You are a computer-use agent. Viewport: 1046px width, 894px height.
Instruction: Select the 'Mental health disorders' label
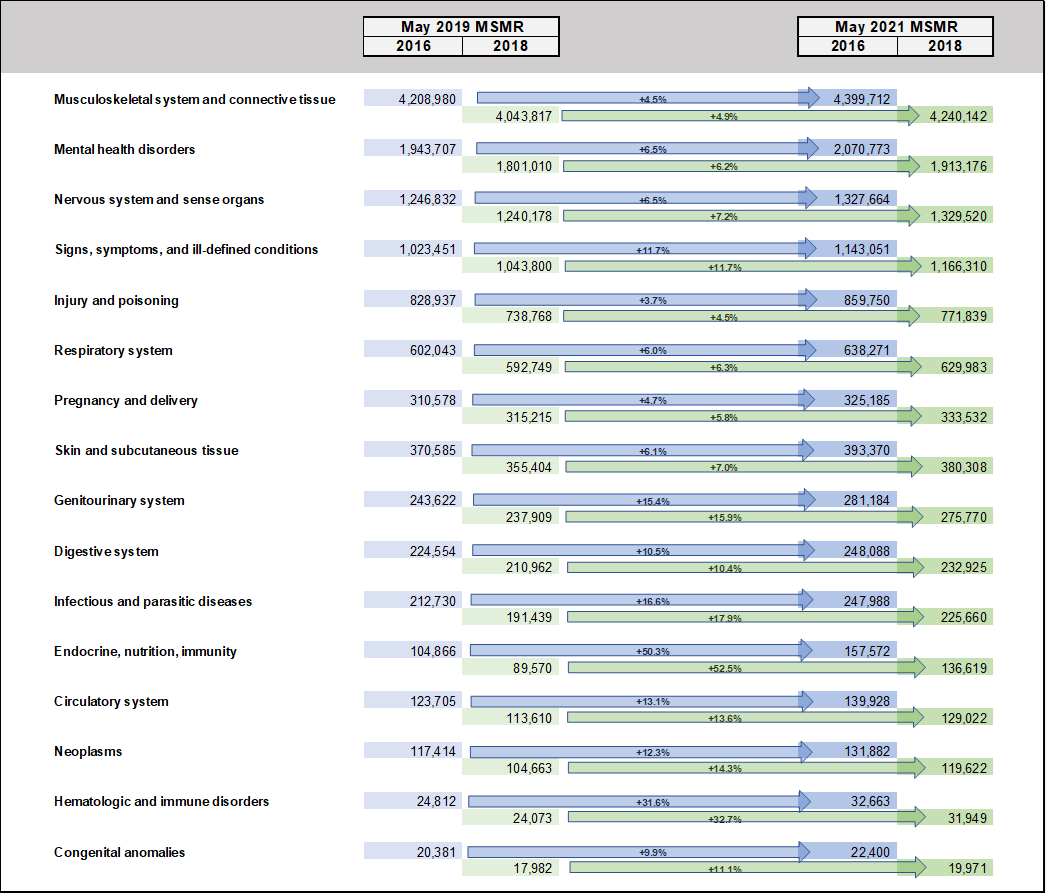[125, 149]
